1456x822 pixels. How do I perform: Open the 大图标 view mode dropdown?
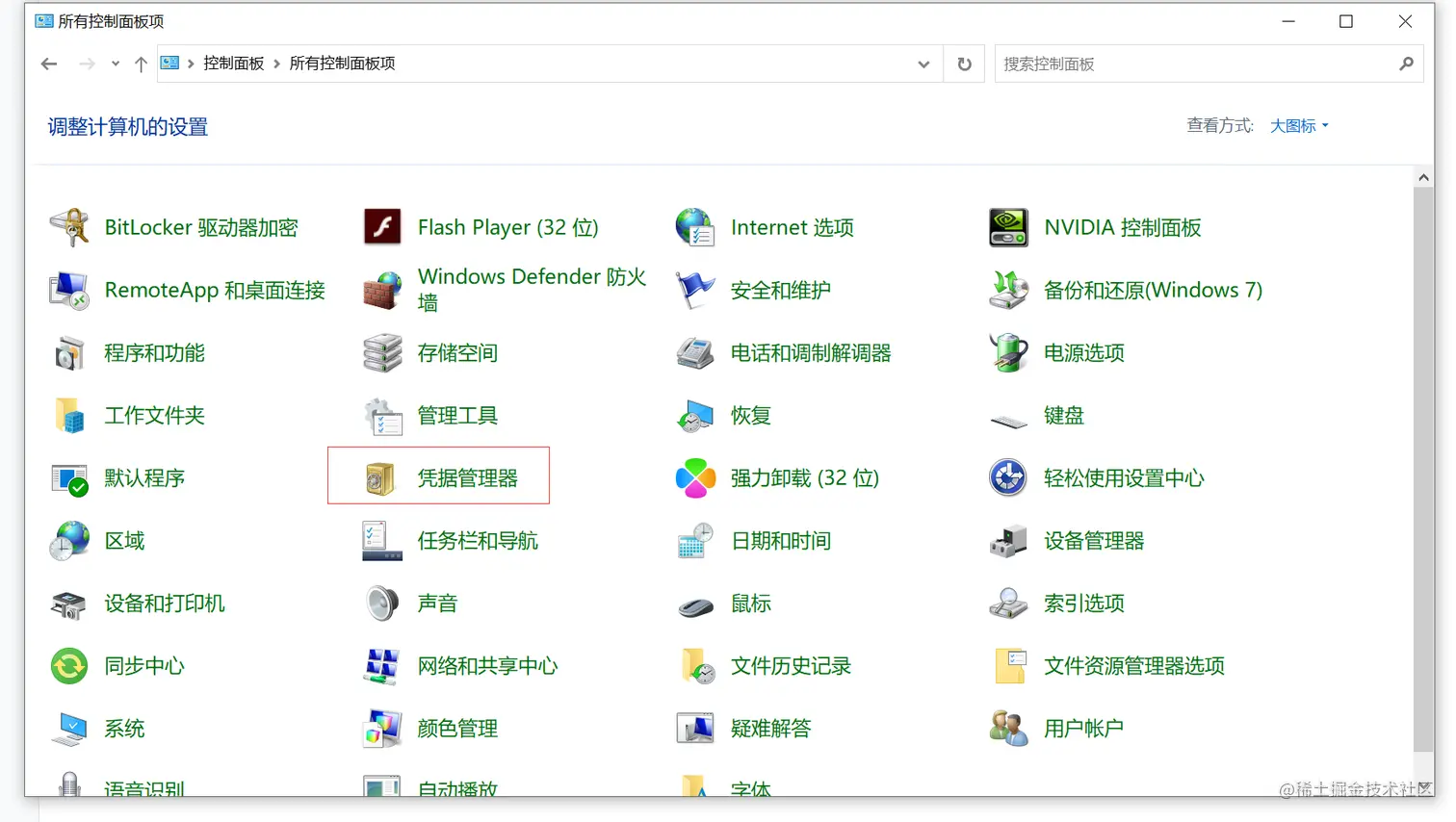click(x=1299, y=126)
